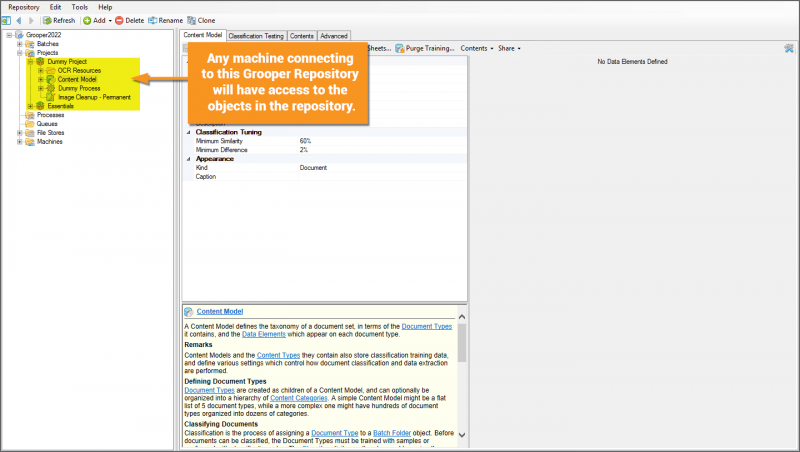The height and width of the screenshot is (452, 800).
Task: Follow the Content Types help link
Action: [x=278, y=355]
